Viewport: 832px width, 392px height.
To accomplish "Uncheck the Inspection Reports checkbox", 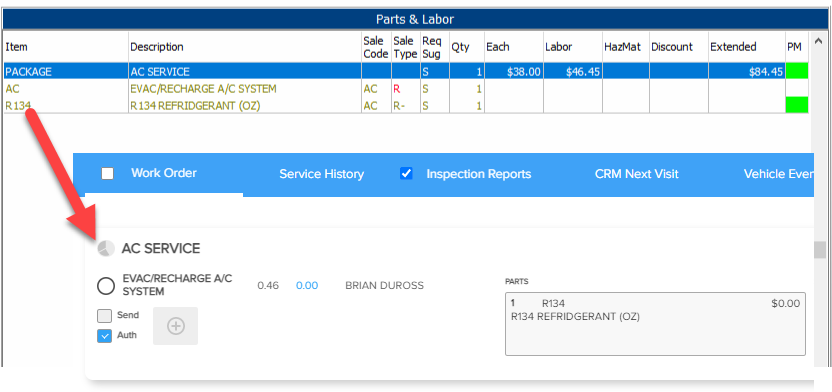I will [x=406, y=173].
